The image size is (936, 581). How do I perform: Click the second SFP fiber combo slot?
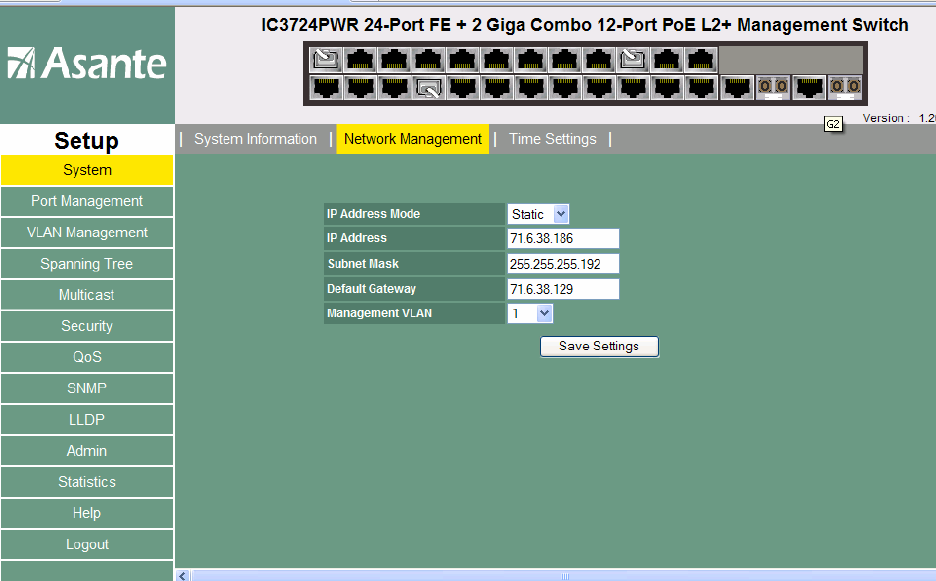pos(845,88)
